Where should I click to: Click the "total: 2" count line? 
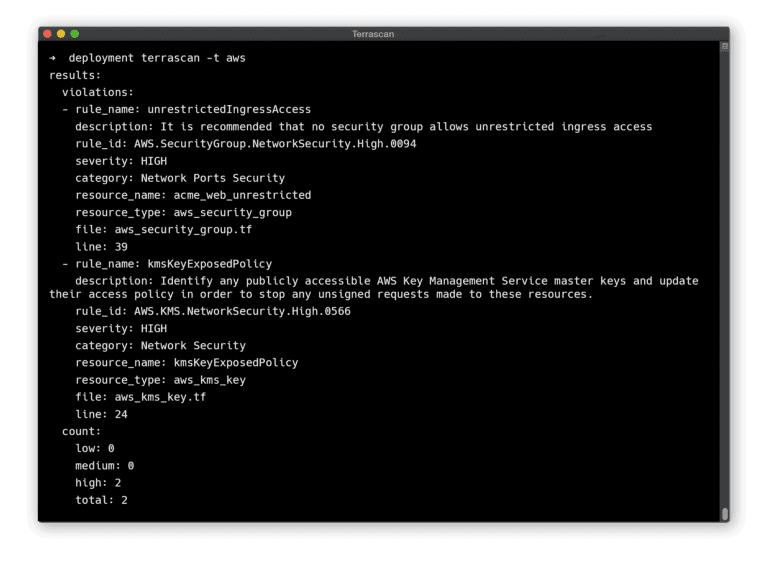point(101,500)
